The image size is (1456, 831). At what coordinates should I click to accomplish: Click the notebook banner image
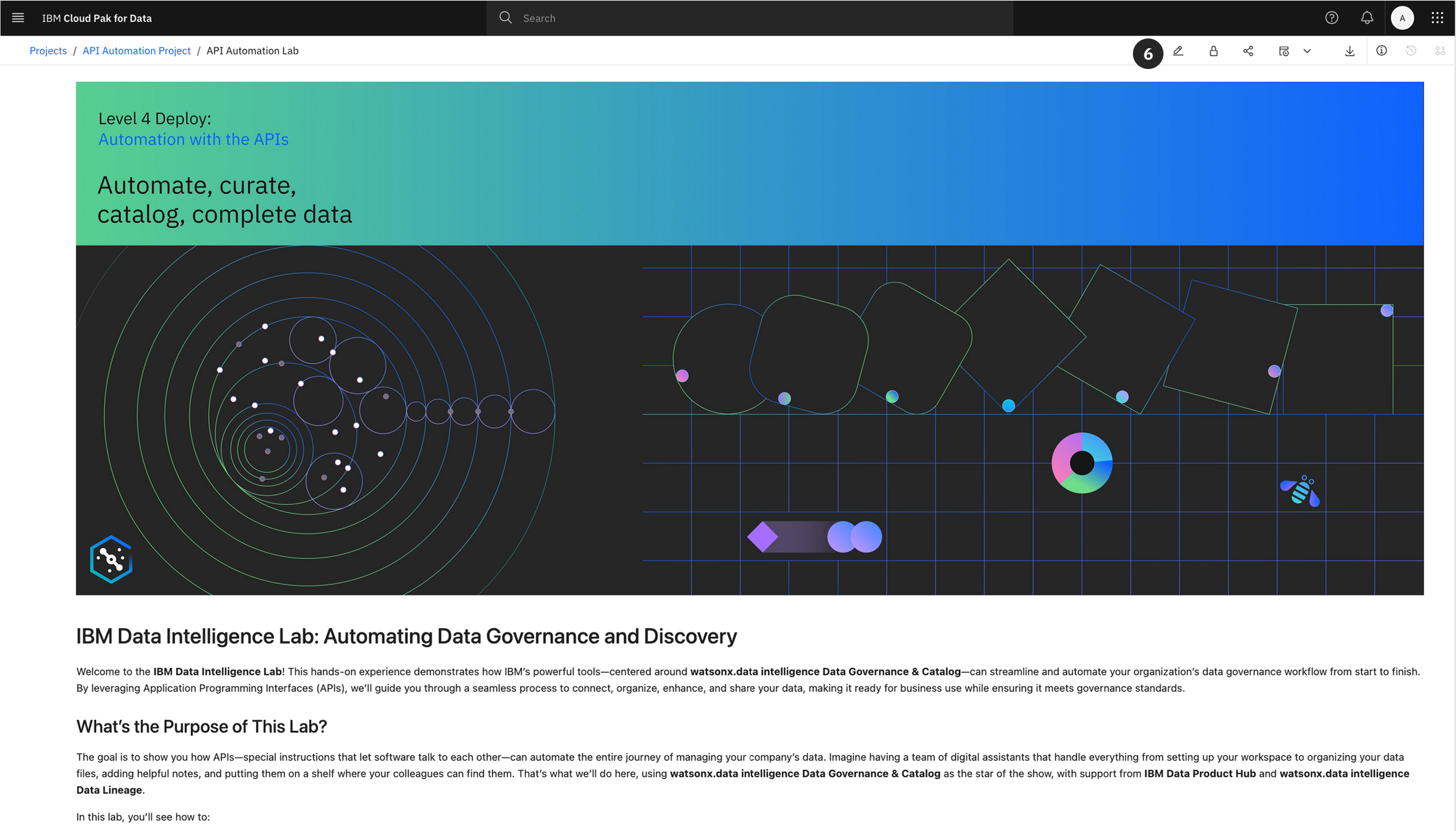[749, 338]
